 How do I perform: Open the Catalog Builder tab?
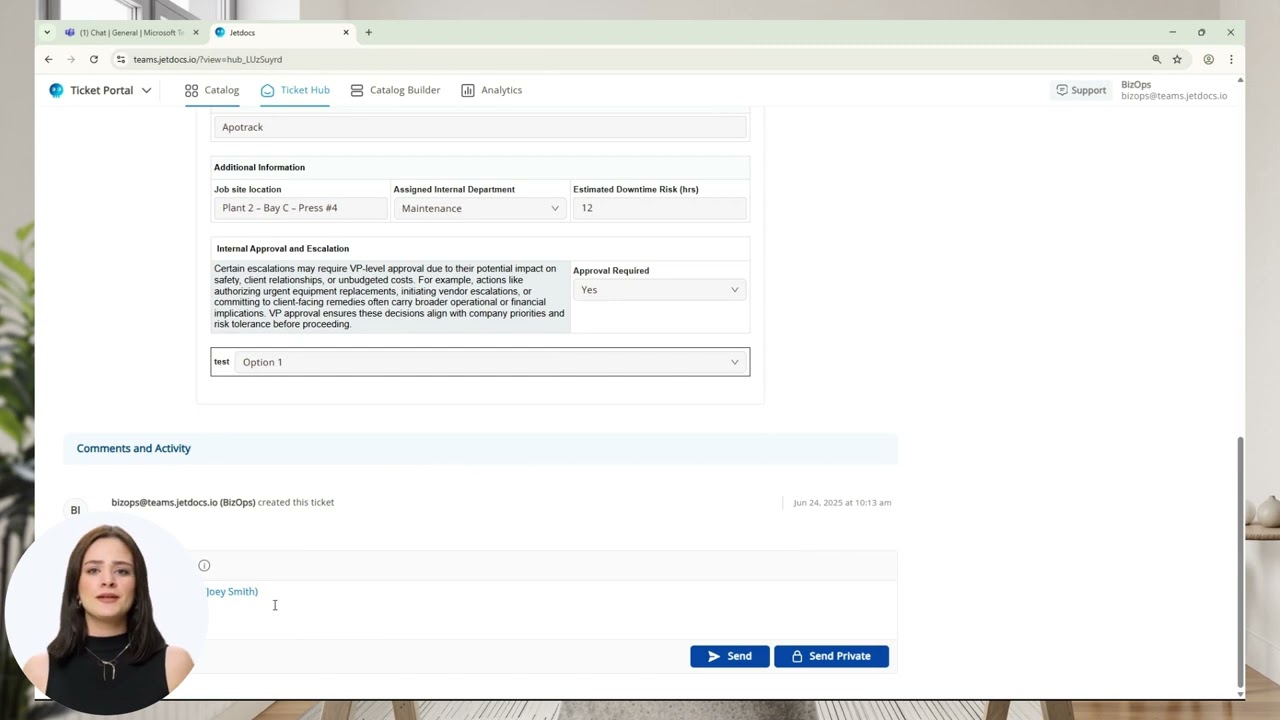coord(395,90)
